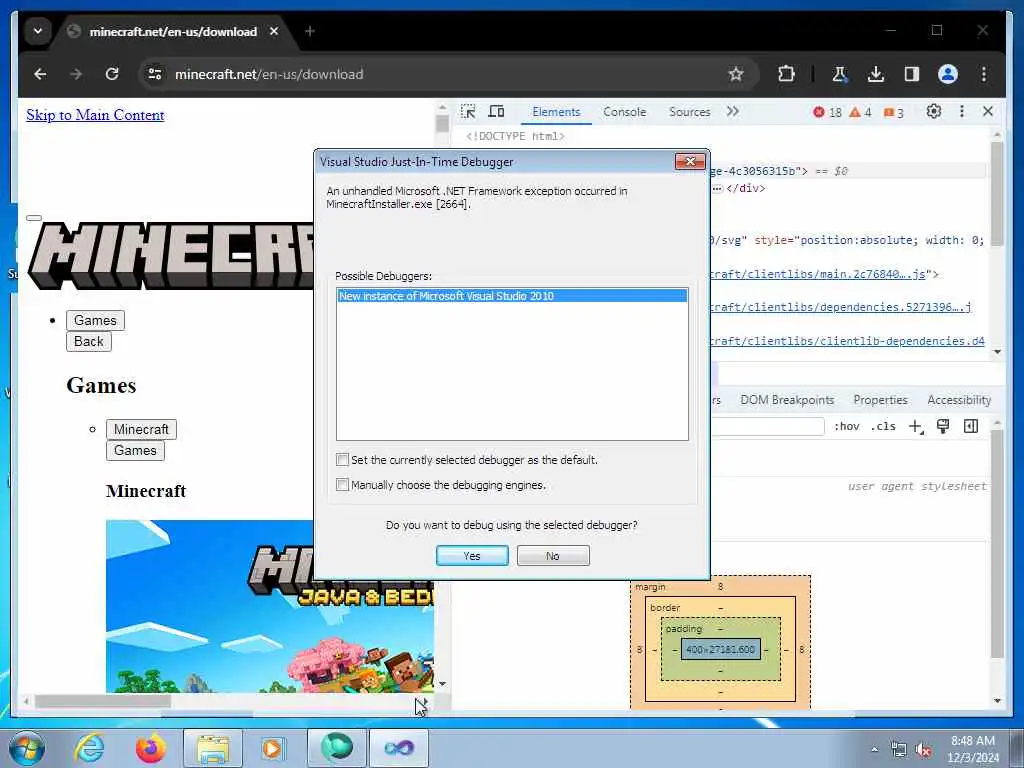The image size is (1024, 768).
Task: Add new style rule plus icon
Action: point(916,426)
